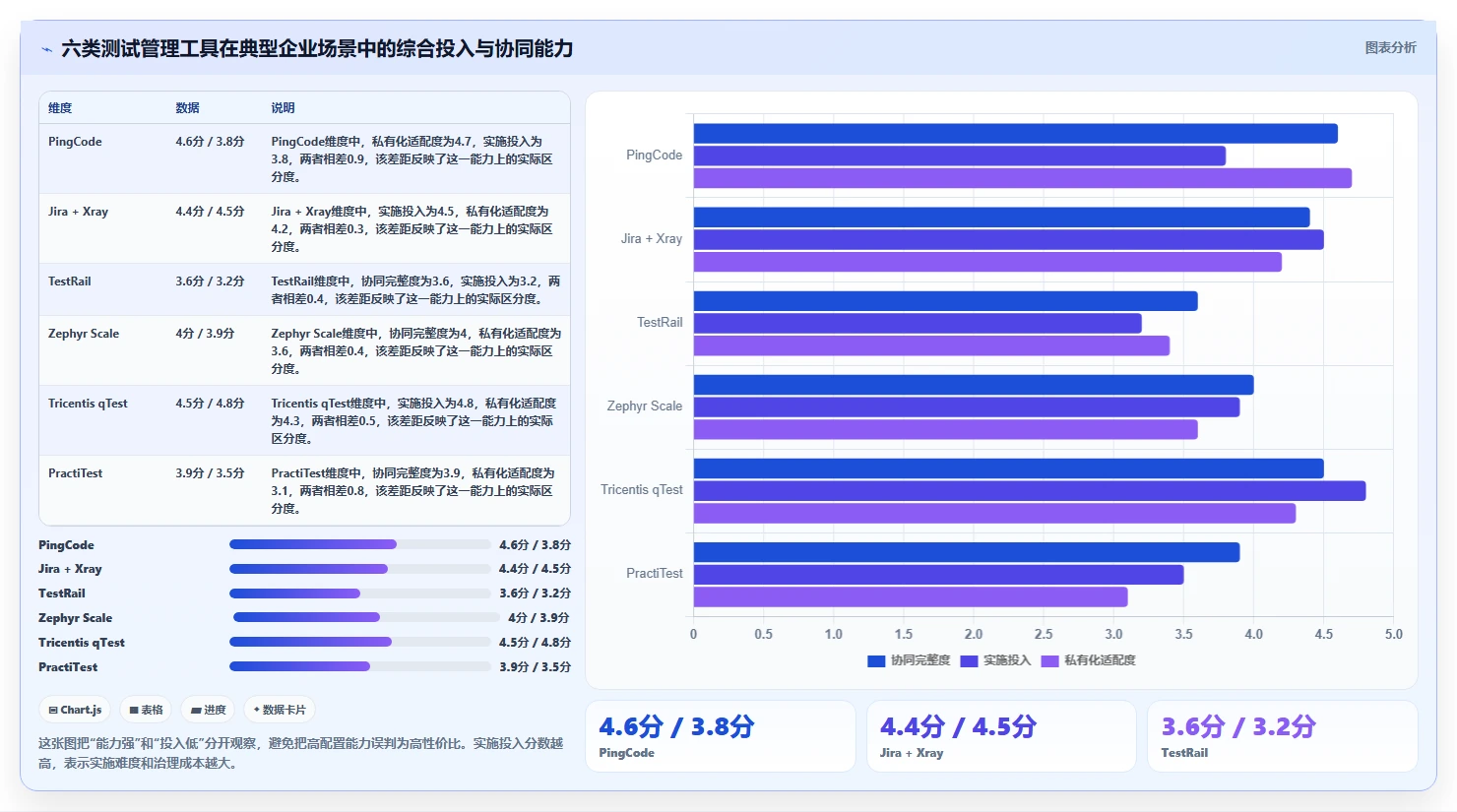Toggle the 私有化适配度 legend item
Screen dimensions: 1457x812
coord(1088,660)
